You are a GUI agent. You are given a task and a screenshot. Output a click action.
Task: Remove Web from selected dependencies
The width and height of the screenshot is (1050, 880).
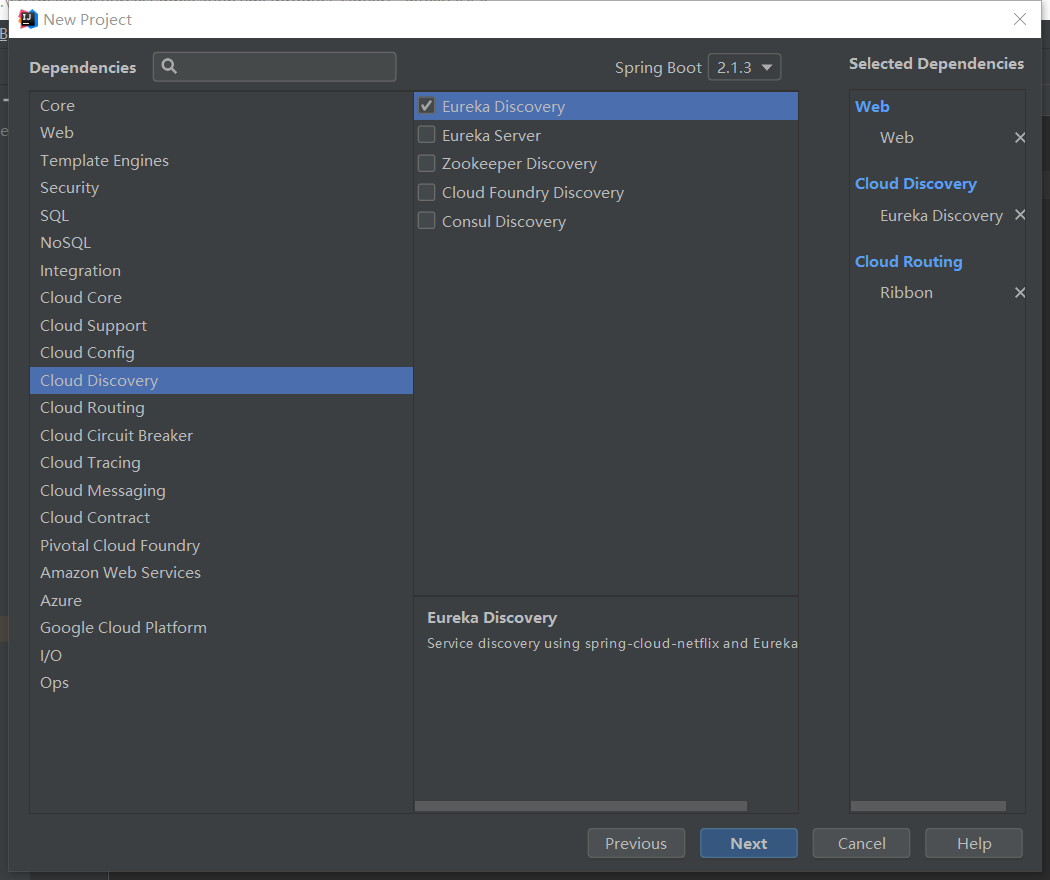coord(1020,137)
